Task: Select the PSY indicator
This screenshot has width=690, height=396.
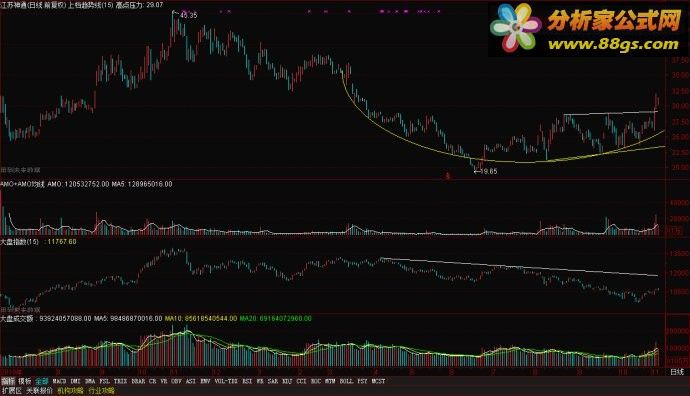Action: 363,381
